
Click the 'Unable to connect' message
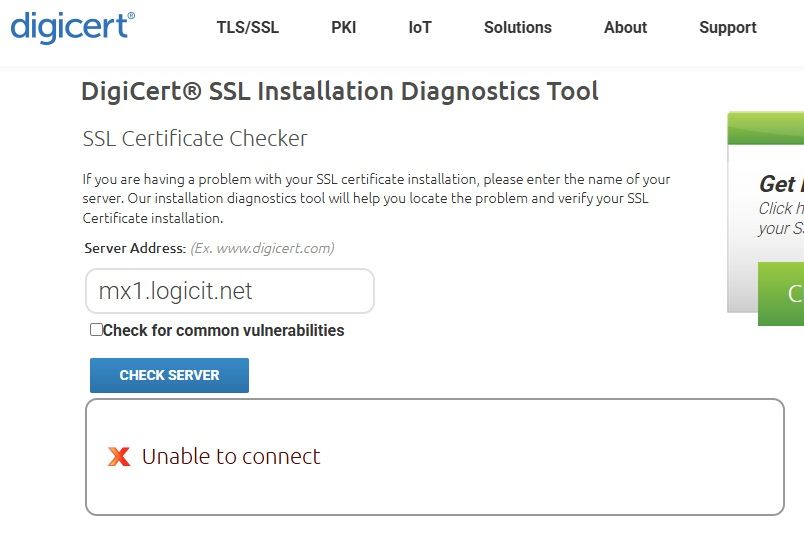point(231,457)
